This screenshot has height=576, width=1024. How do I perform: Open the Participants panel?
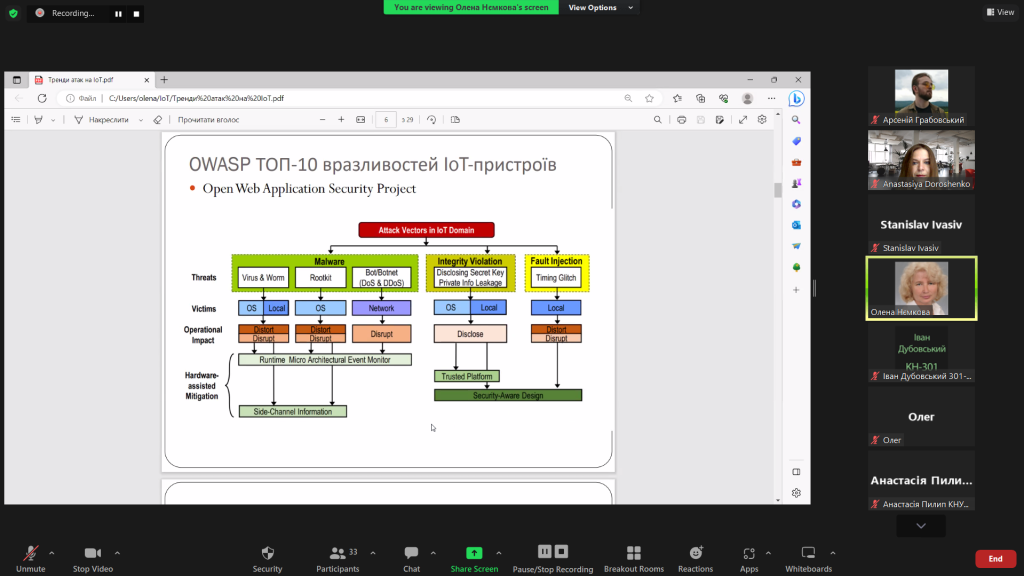pos(338,559)
